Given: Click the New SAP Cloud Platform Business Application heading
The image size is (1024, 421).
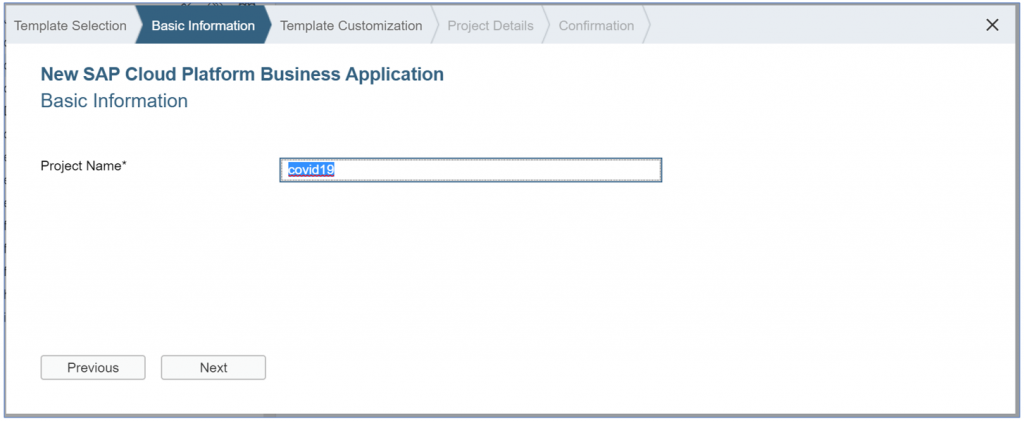Looking at the screenshot, I should pos(242,74).
